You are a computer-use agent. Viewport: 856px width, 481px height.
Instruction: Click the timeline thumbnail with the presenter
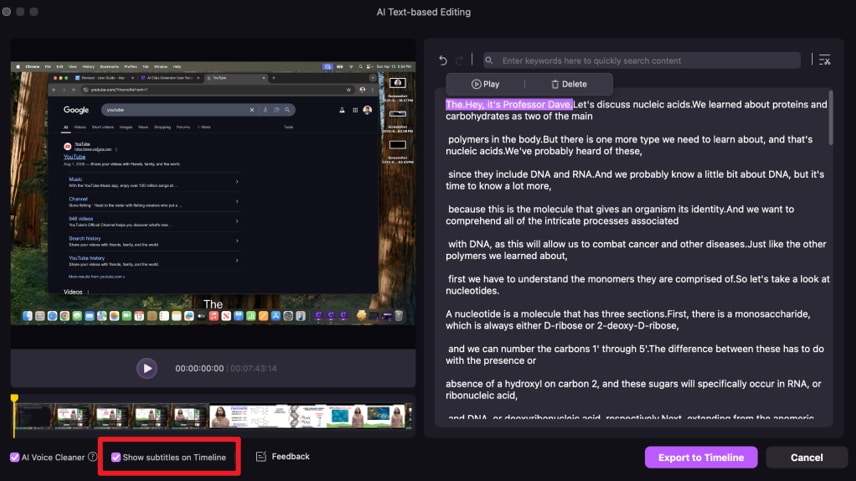(x=220, y=417)
